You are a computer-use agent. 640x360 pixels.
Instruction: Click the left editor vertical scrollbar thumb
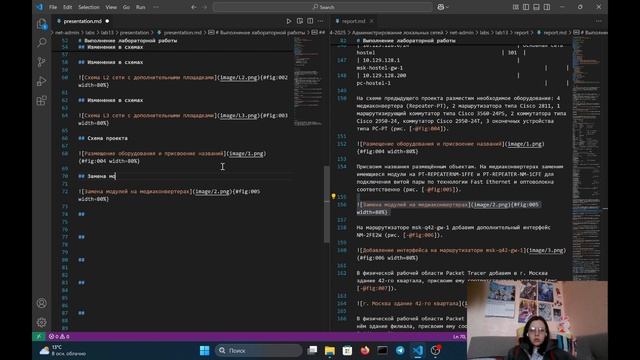point(326,204)
